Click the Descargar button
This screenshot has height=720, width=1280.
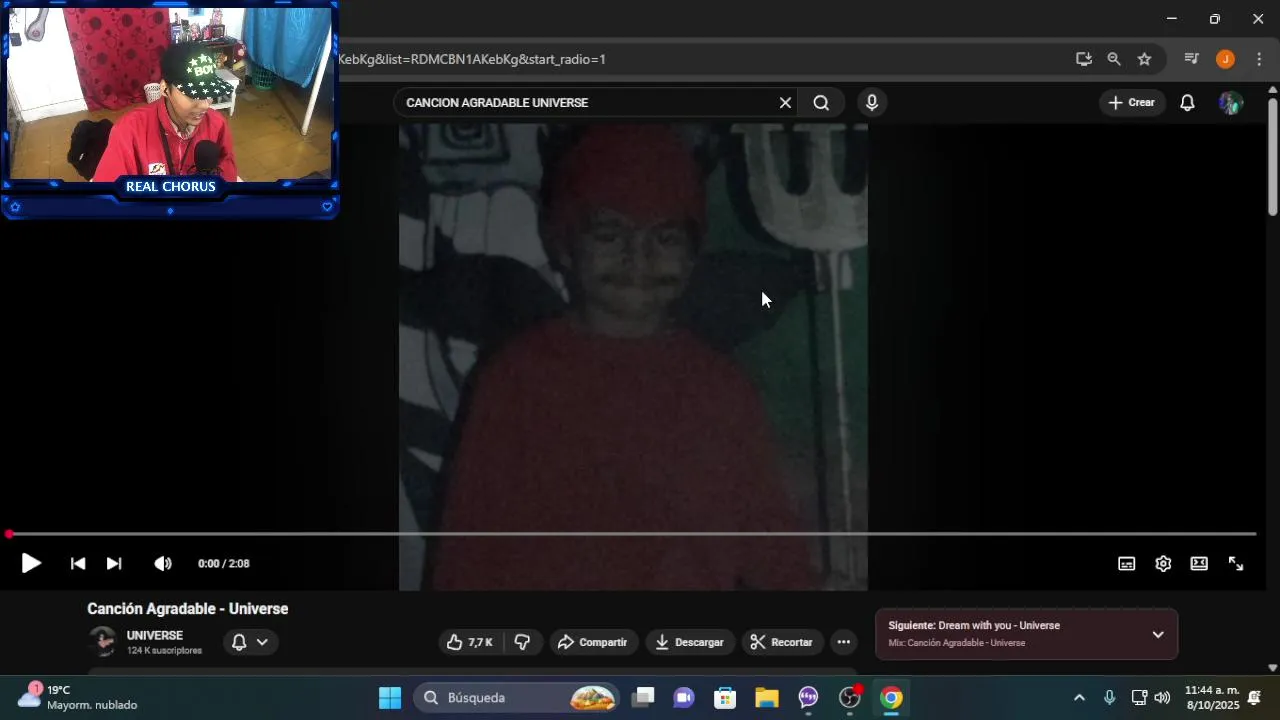[689, 642]
